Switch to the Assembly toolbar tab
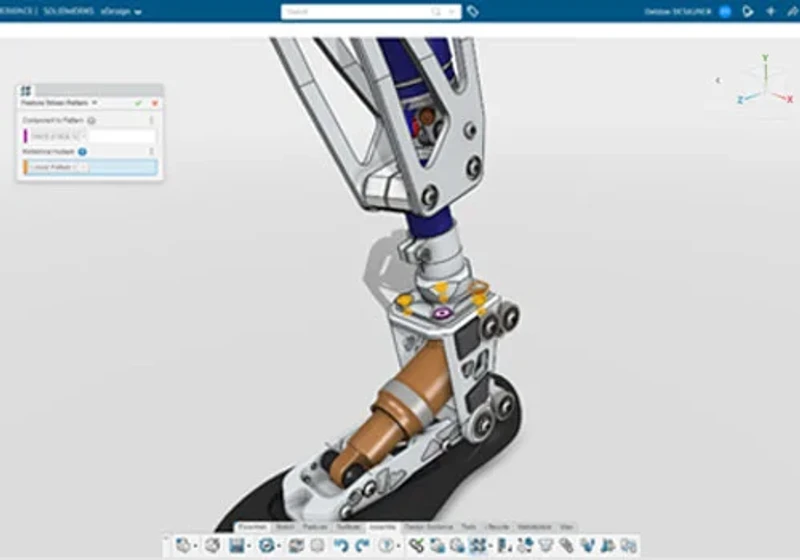This screenshot has height=560, width=800. [382, 527]
